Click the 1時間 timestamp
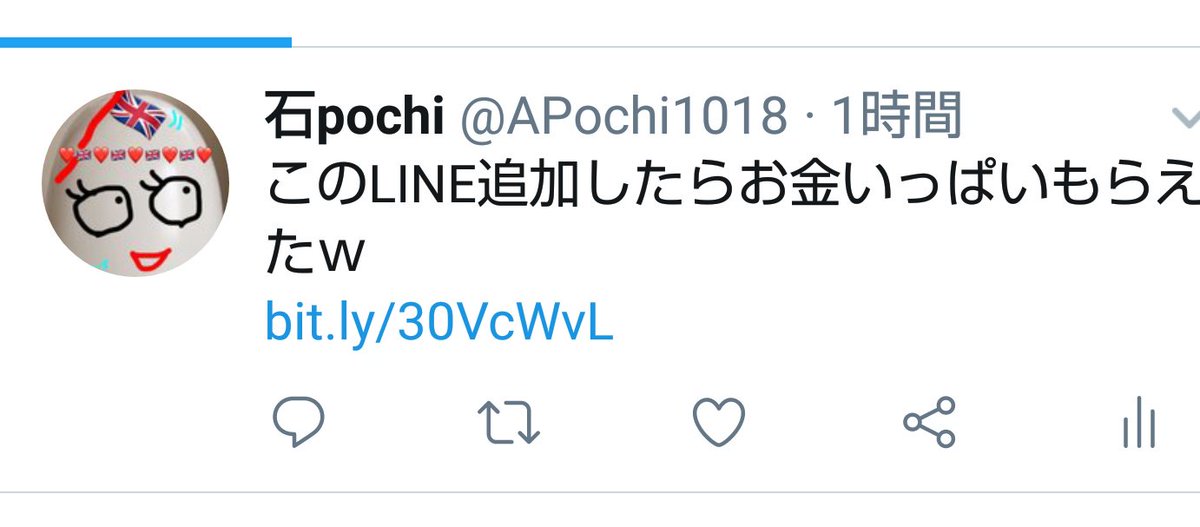The height and width of the screenshot is (527, 1200). click(895, 119)
